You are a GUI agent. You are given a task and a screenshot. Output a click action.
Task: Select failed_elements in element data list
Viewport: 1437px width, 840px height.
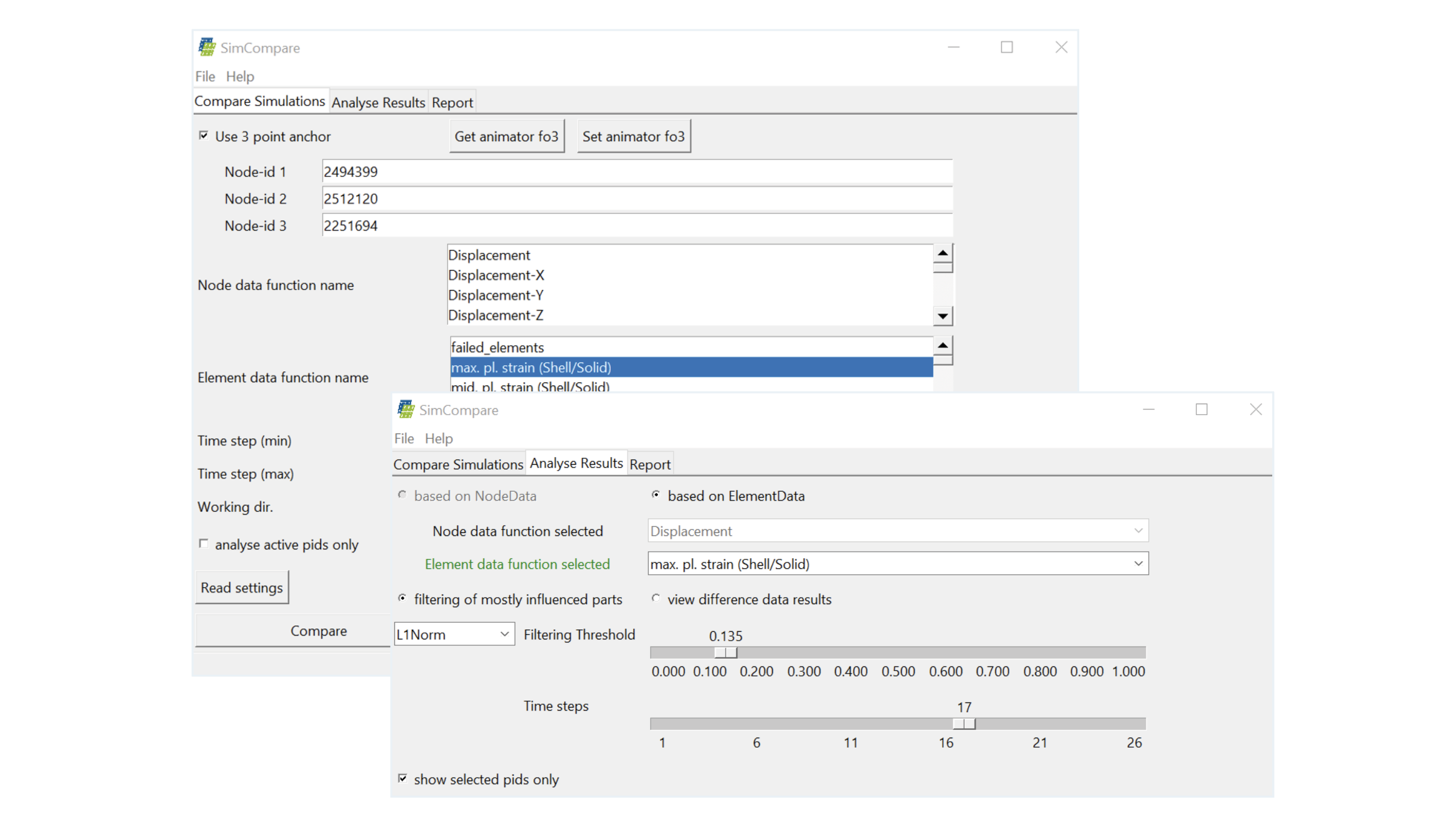click(691, 348)
